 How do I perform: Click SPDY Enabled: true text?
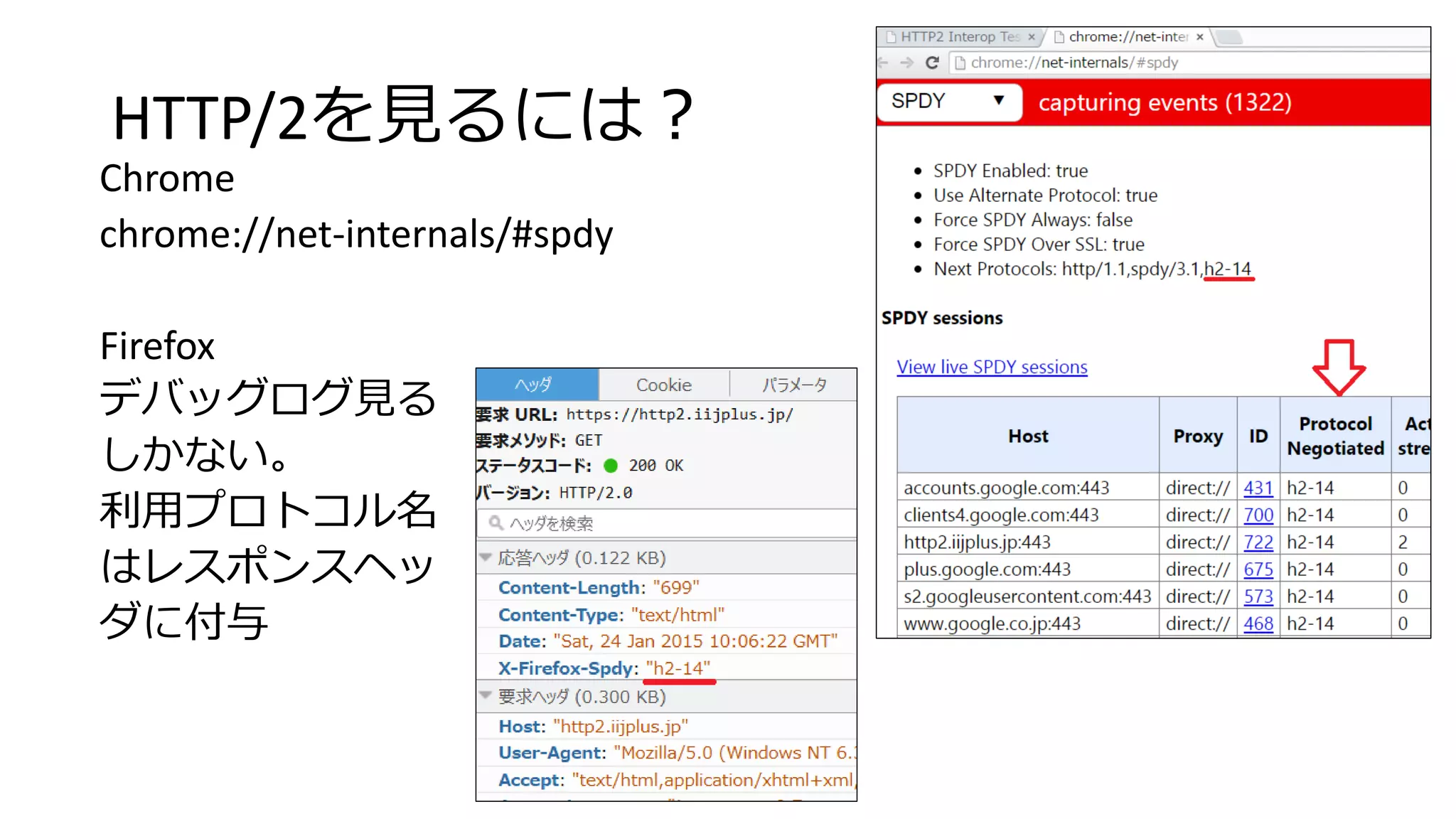[x=1010, y=171]
